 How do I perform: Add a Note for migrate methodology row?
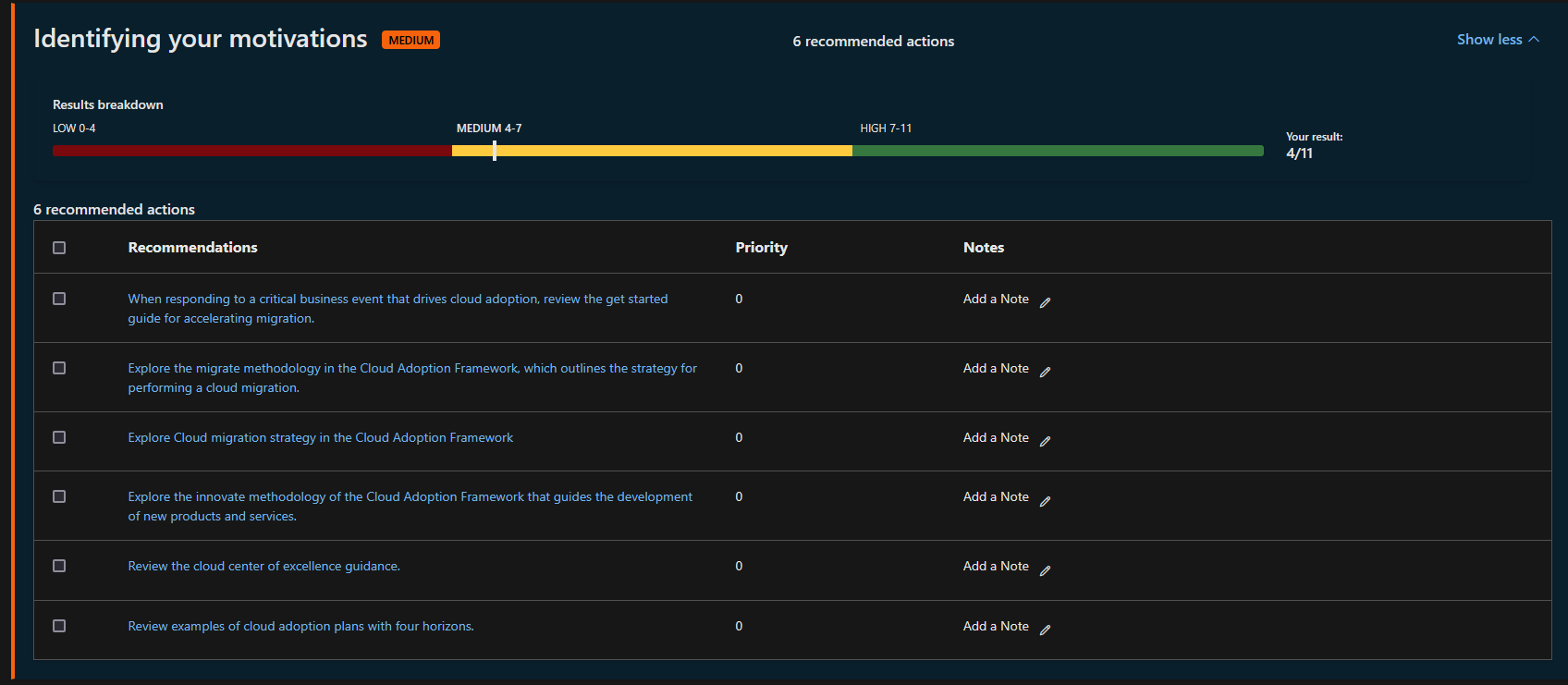pos(996,368)
